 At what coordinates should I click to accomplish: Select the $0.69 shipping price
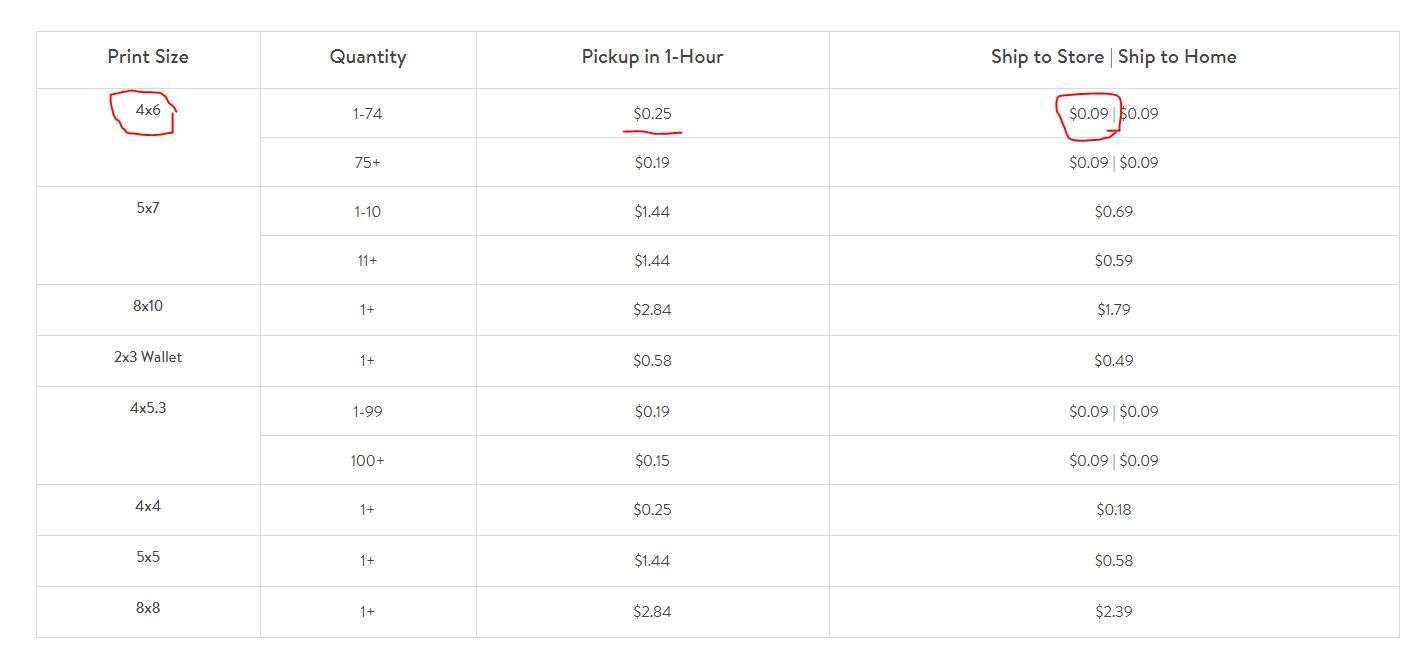(1114, 212)
